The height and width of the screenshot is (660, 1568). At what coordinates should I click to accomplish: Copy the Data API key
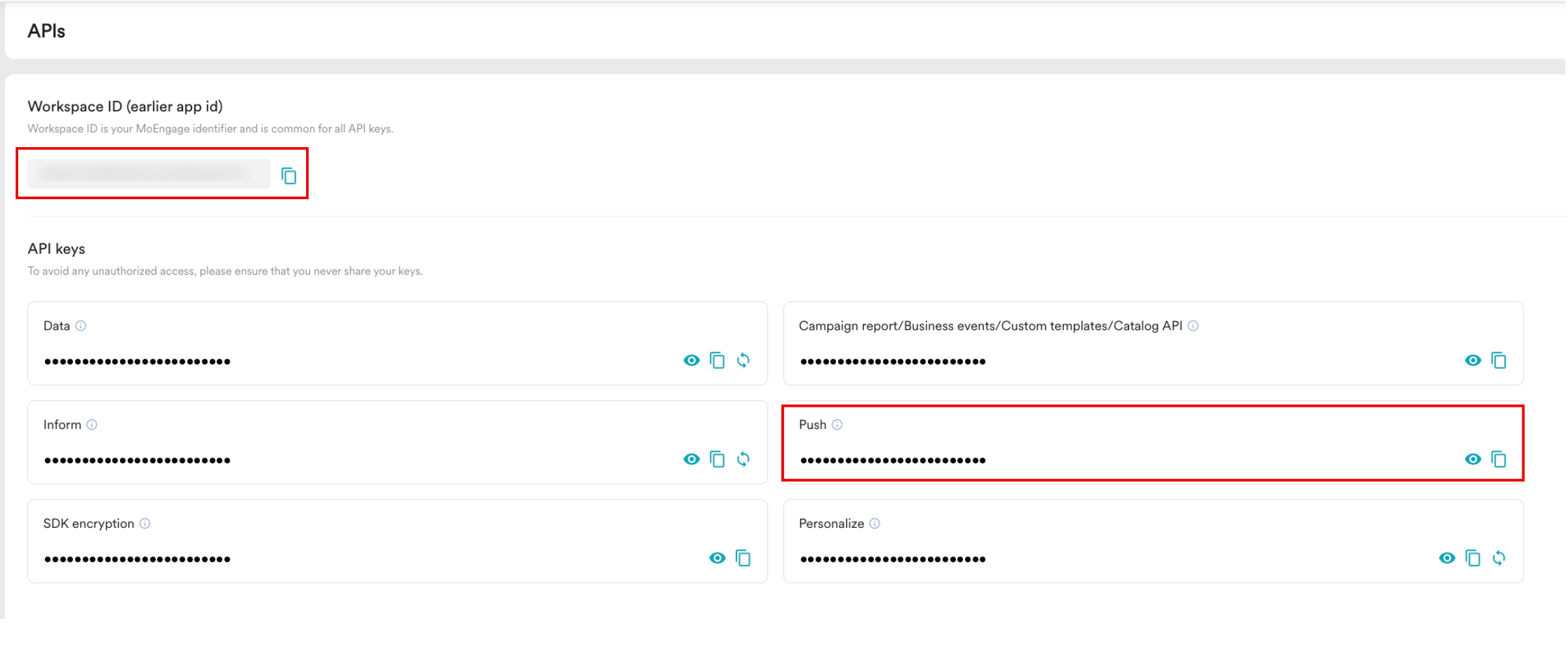pos(717,361)
